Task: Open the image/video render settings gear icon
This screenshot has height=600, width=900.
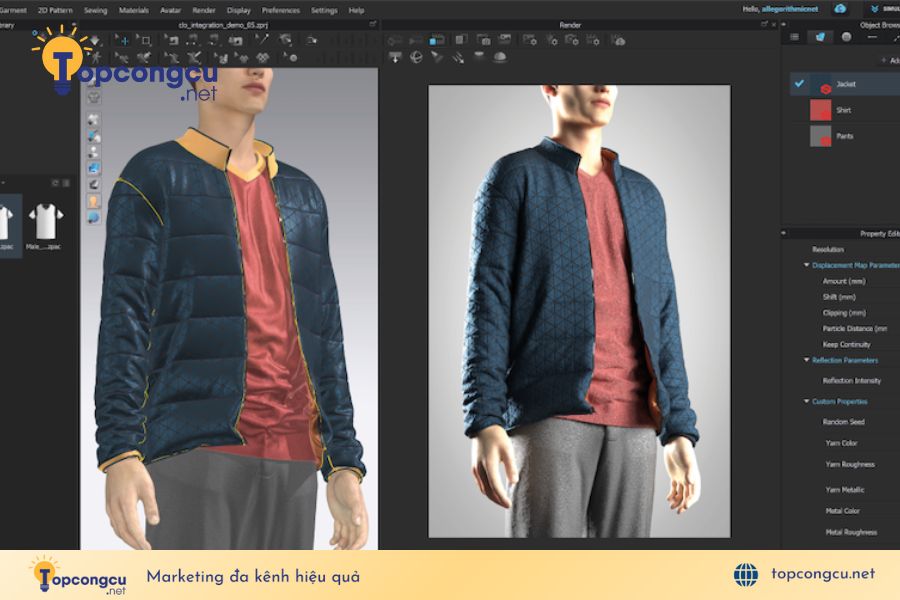Action: coord(529,40)
